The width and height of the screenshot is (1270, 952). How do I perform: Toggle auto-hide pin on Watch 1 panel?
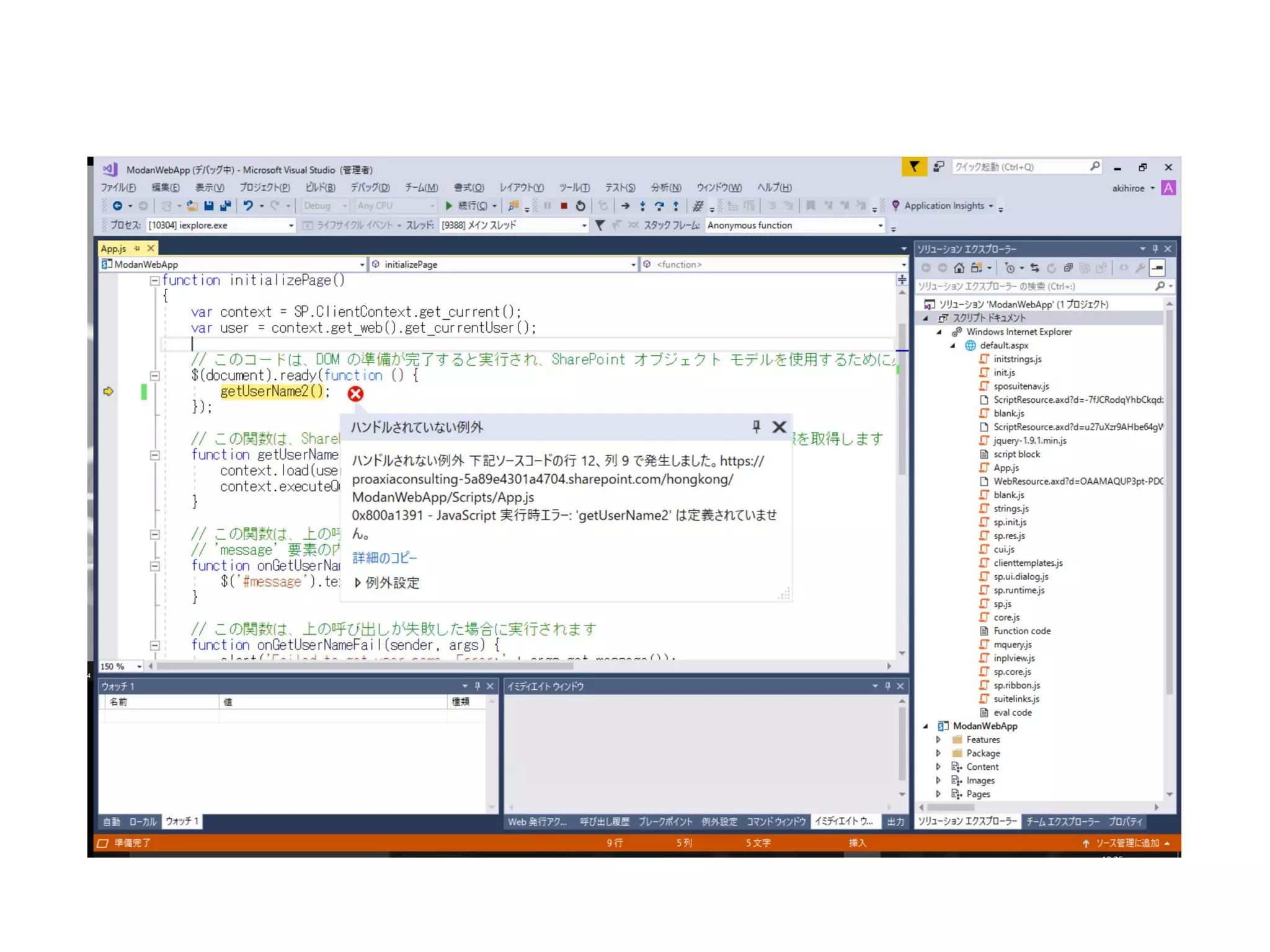pos(477,686)
